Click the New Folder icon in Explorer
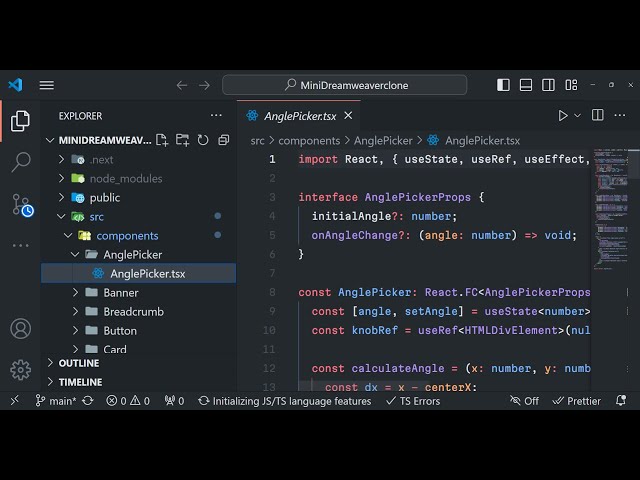 point(184,140)
